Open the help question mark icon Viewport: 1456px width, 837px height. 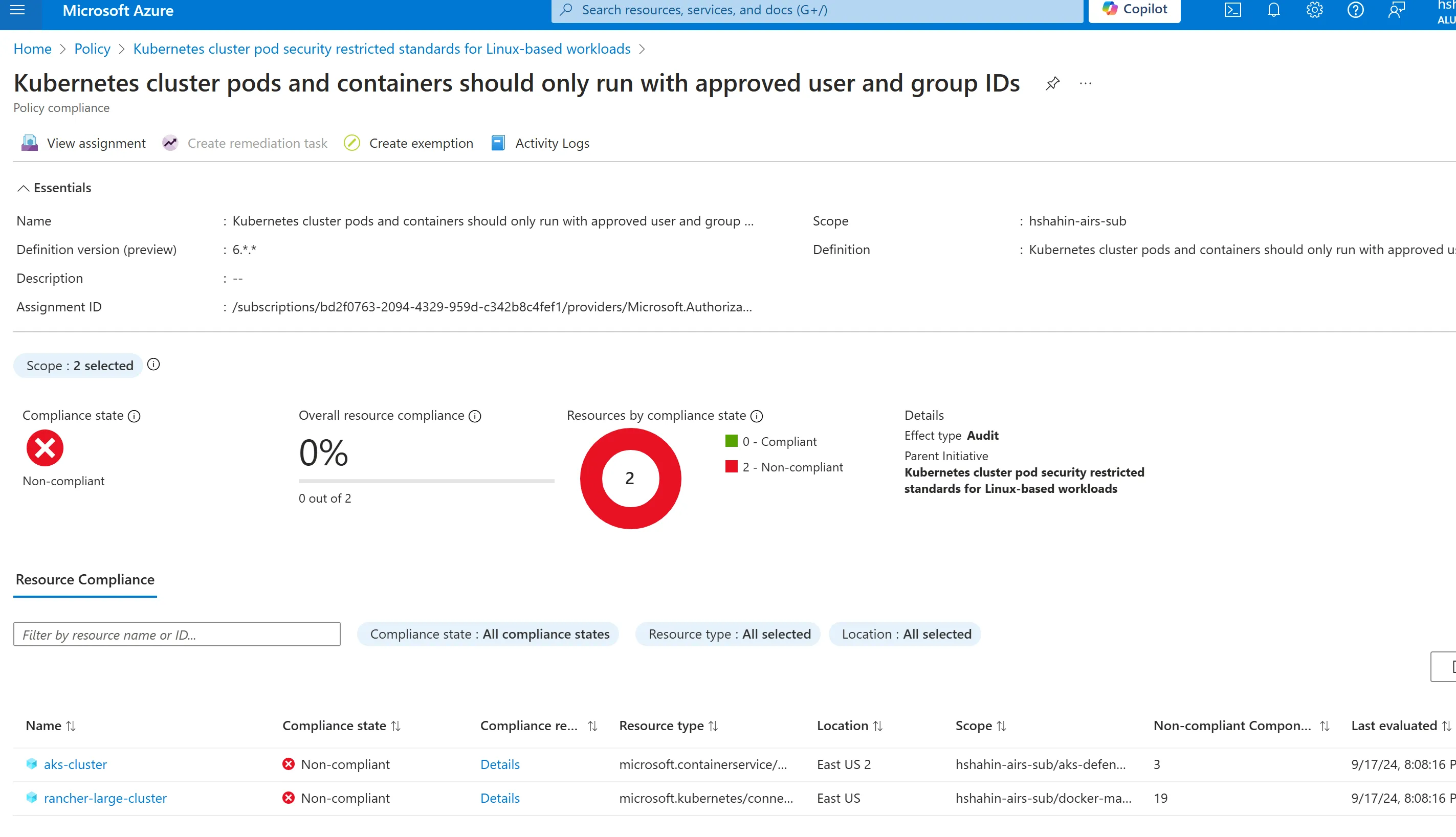tap(1355, 10)
